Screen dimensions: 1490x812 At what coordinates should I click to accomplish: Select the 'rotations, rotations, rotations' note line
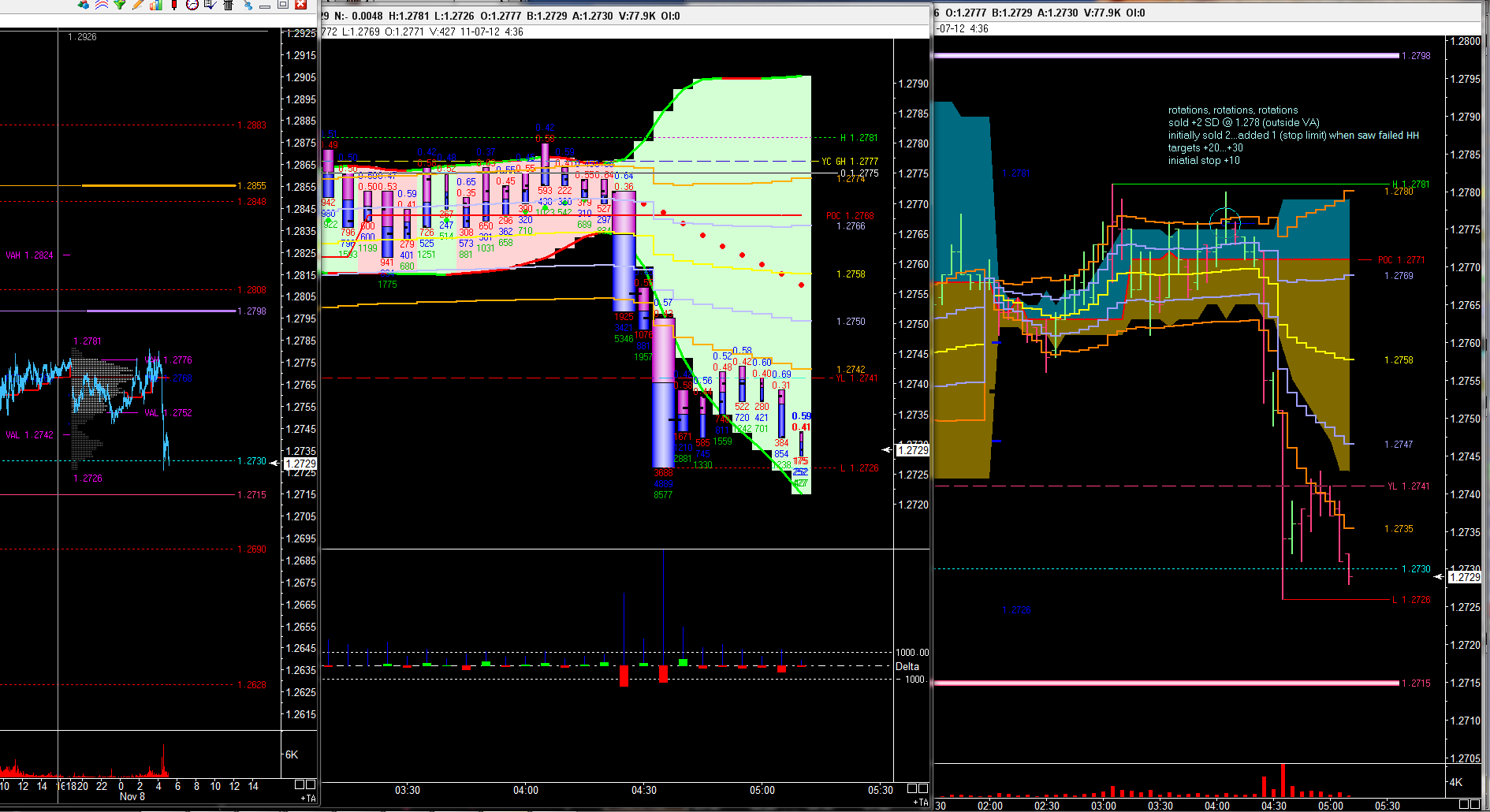(1233, 110)
